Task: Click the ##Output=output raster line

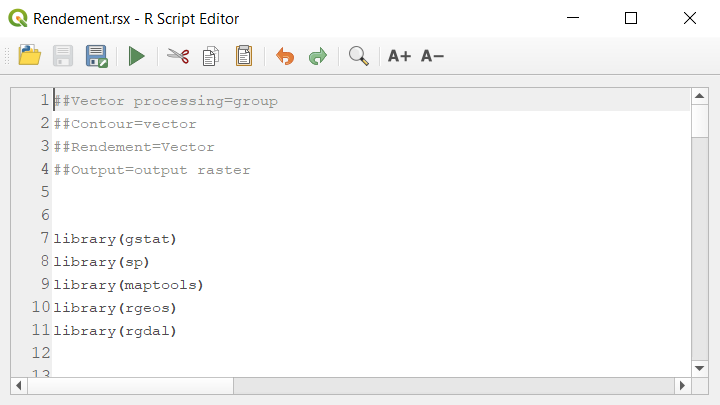Action: [152, 170]
